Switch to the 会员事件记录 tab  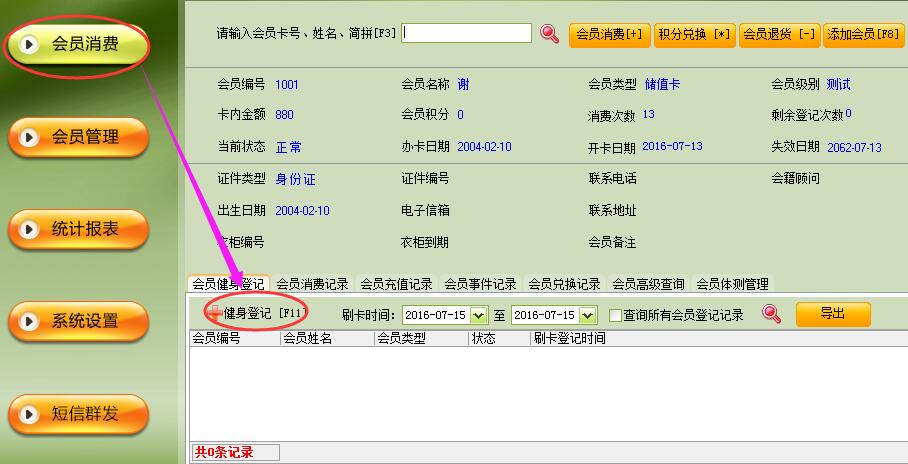(x=481, y=283)
